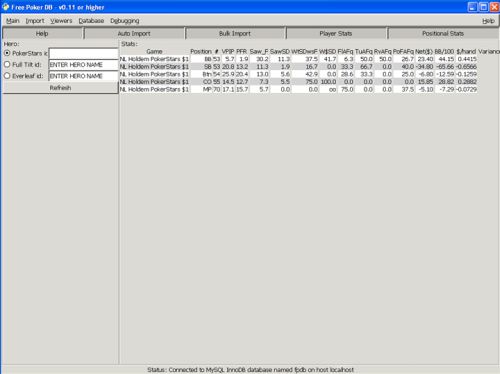Image resolution: width=500 pixels, height=374 pixels.
Task: Click the RvAFq column header
Action: pos(382,52)
